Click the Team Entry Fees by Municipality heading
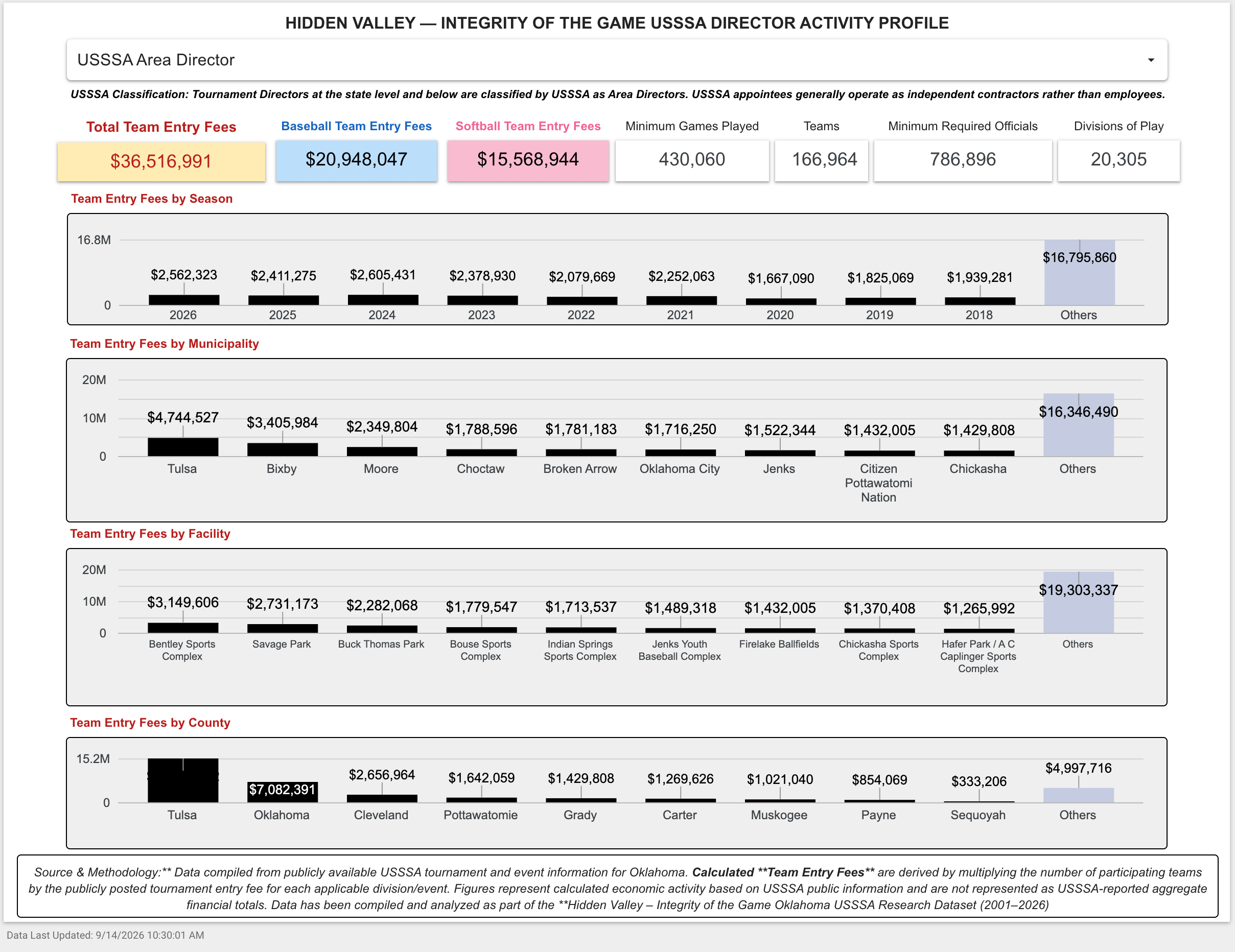 pyautogui.click(x=164, y=344)
